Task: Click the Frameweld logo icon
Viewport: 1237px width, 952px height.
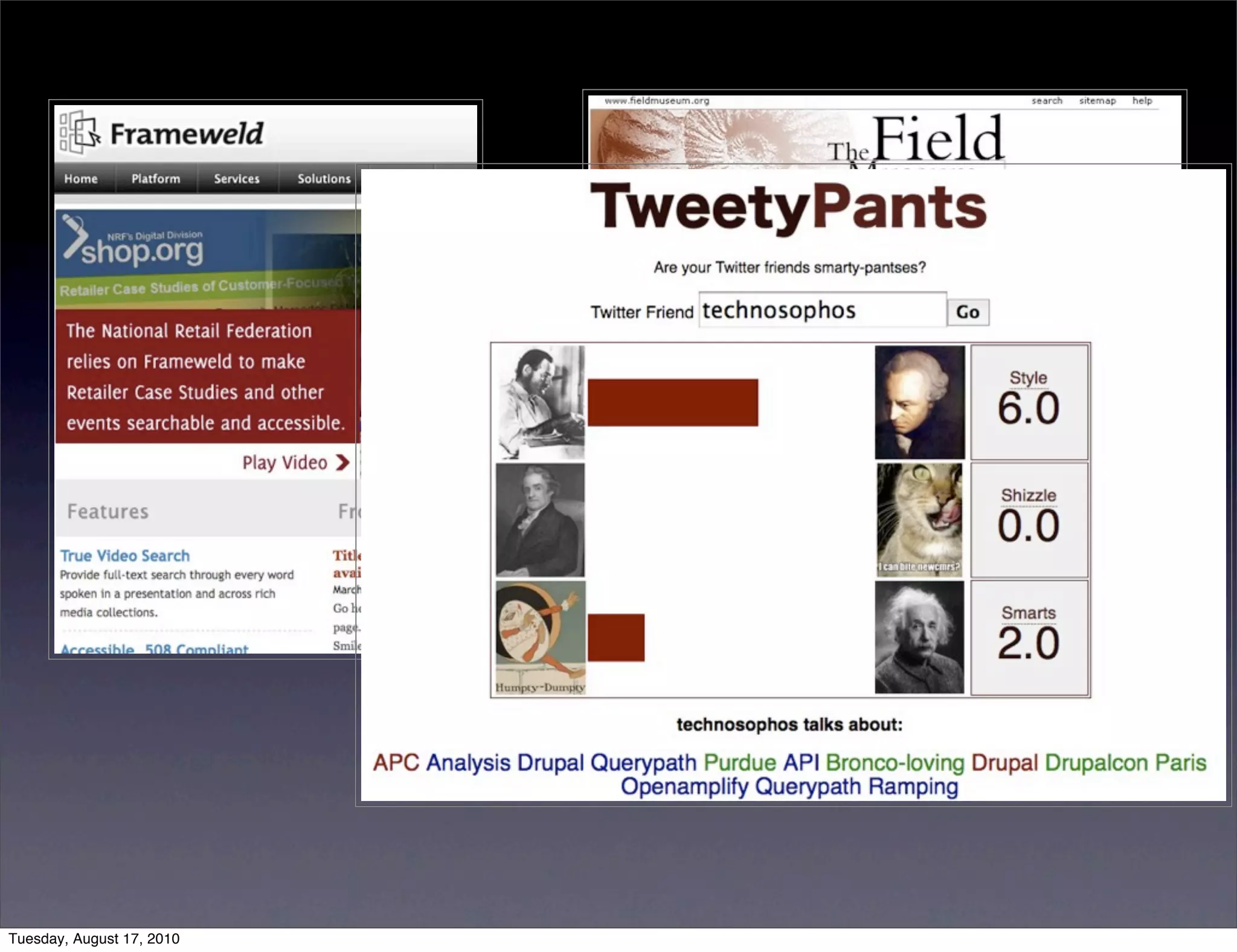Action: pyautogui.click(x=80, y=131)
